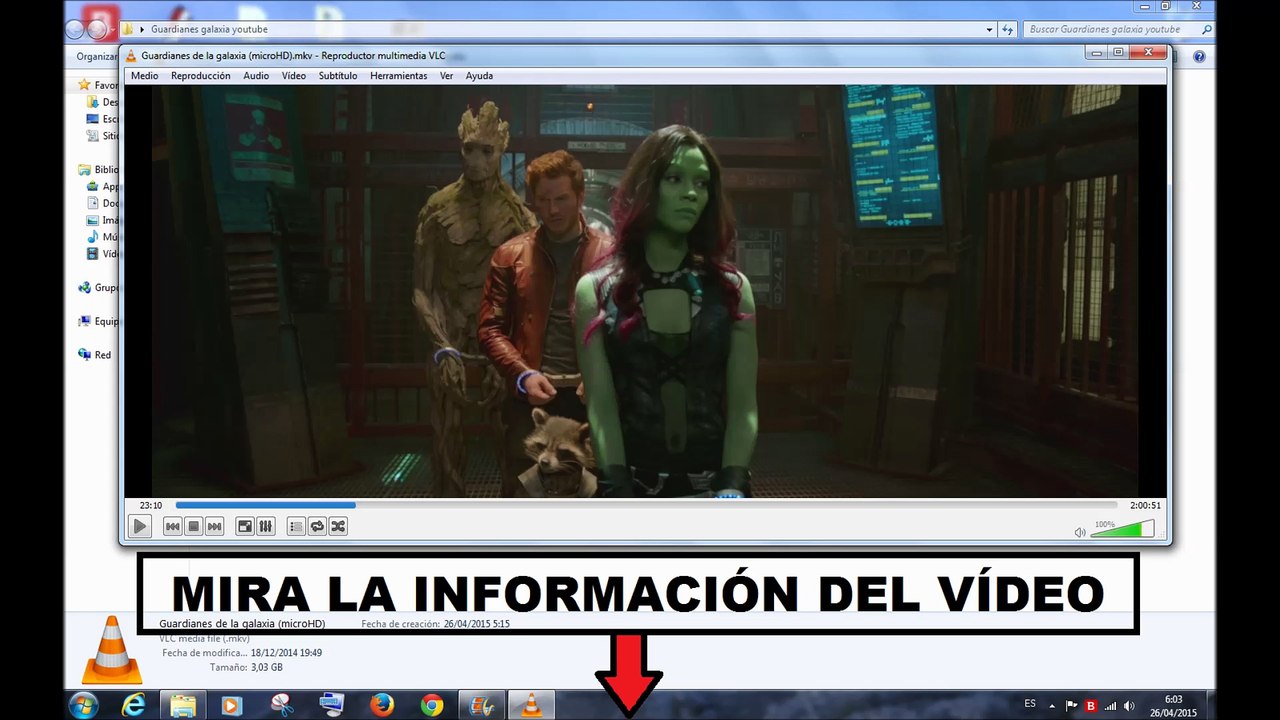
Task: Open the taskbar icon left of VLC
Action: tap(482, 705)
